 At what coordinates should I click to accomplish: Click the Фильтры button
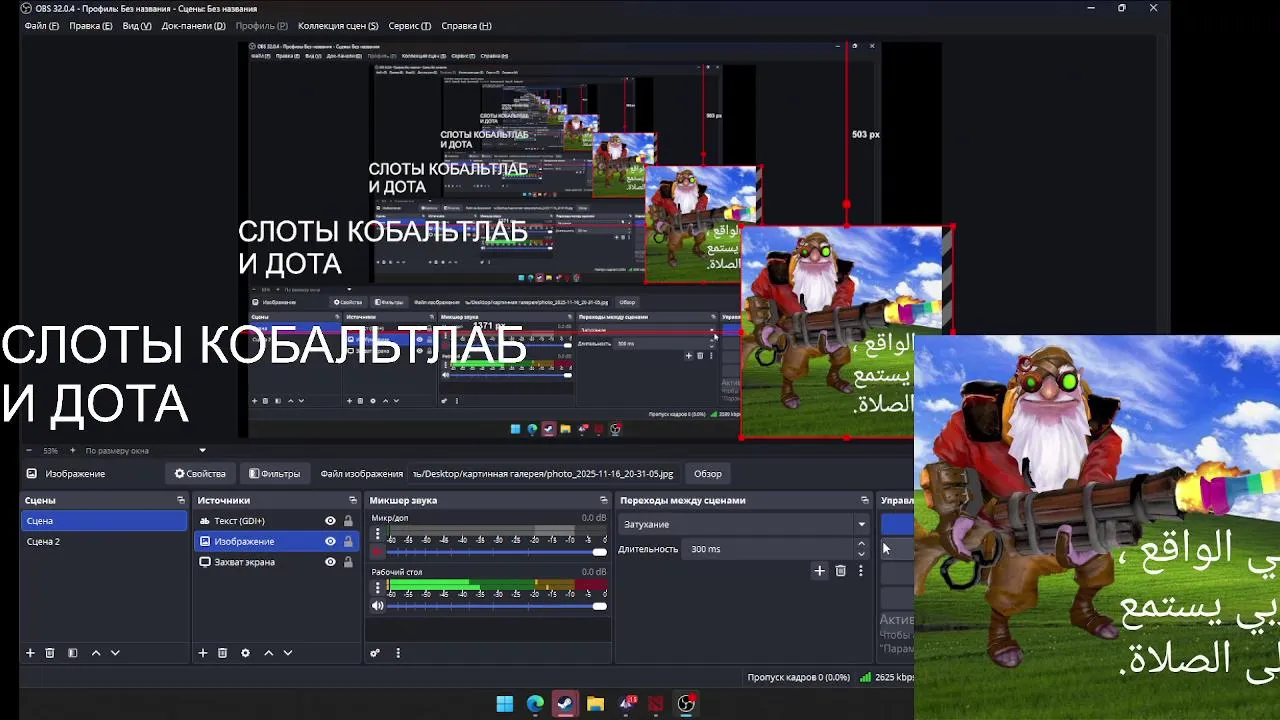[x=274, y=474]
